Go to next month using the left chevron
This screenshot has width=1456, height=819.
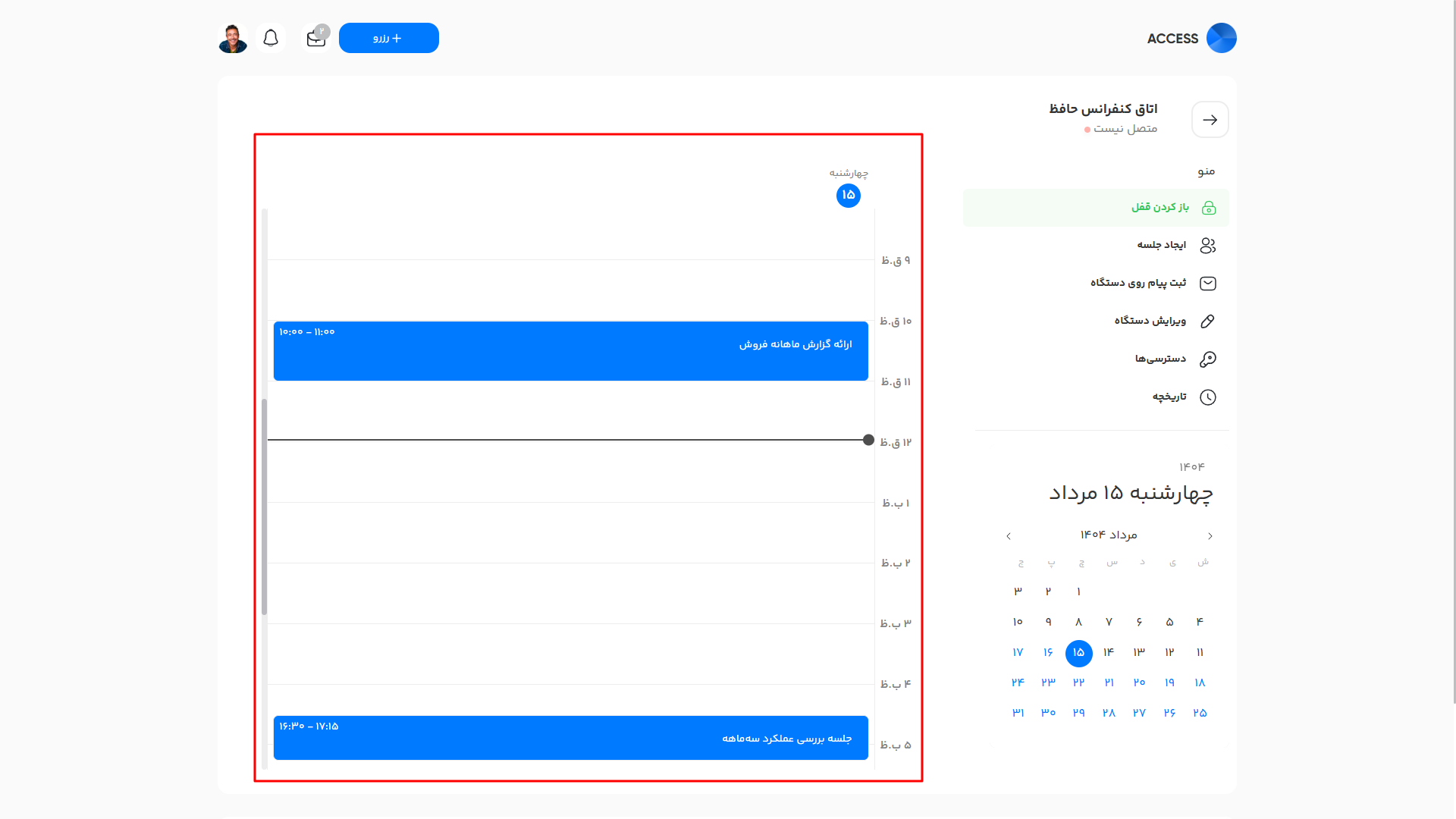pos(1009,535)
